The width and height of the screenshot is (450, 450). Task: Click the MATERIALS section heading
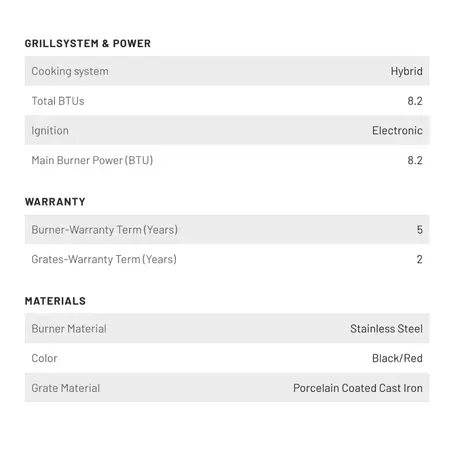point(55,301)
